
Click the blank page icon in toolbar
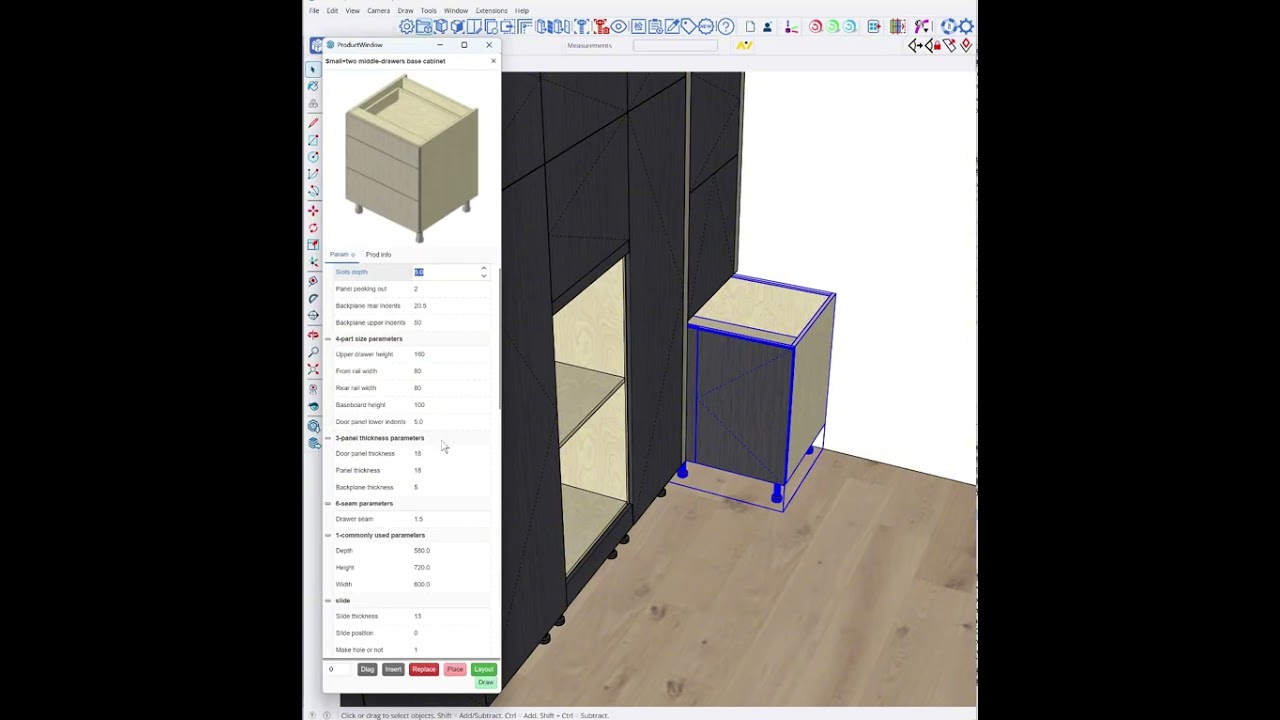point(750,26)
